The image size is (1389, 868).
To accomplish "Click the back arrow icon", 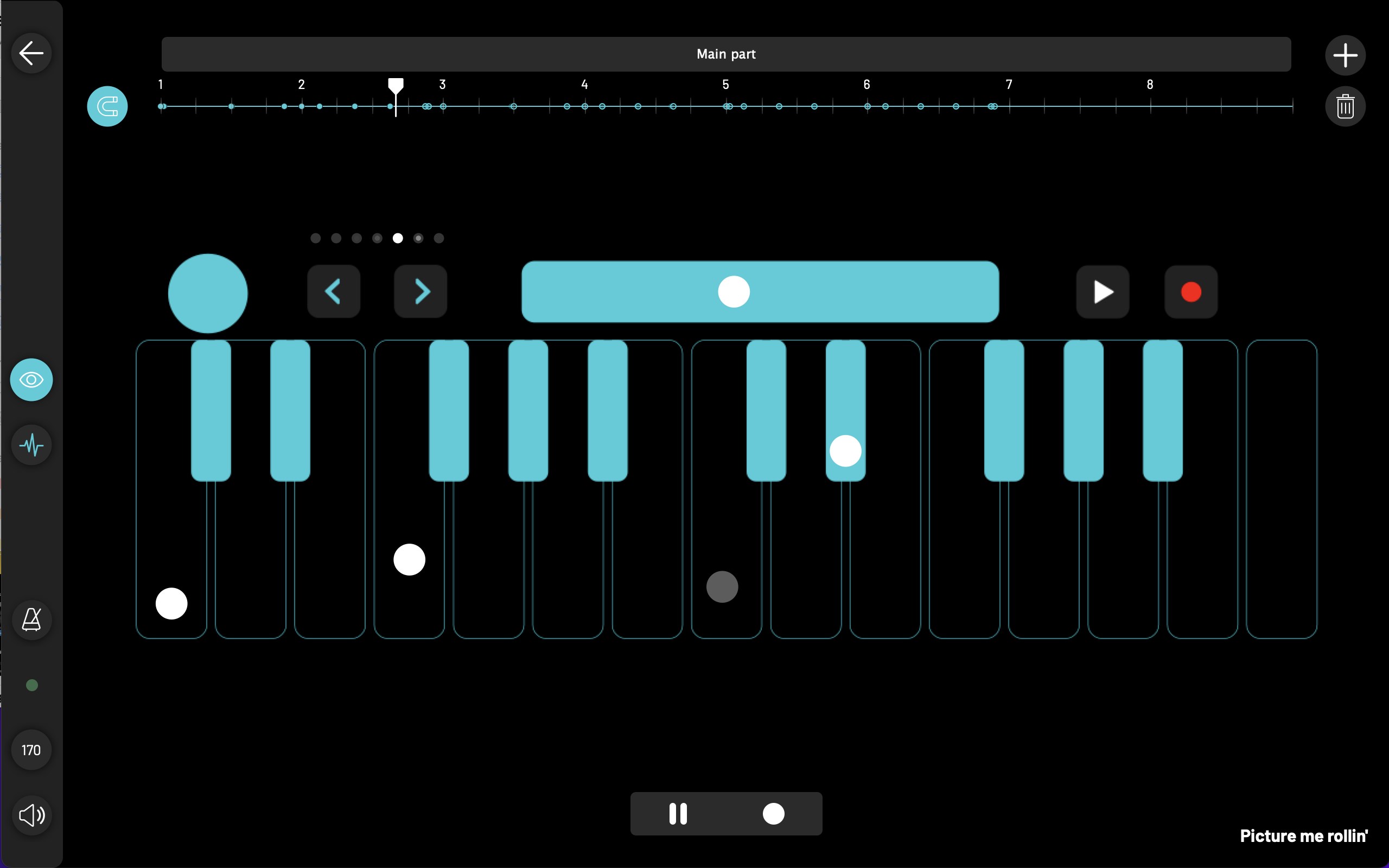I will pyautogui.click(x=31, y=53).
